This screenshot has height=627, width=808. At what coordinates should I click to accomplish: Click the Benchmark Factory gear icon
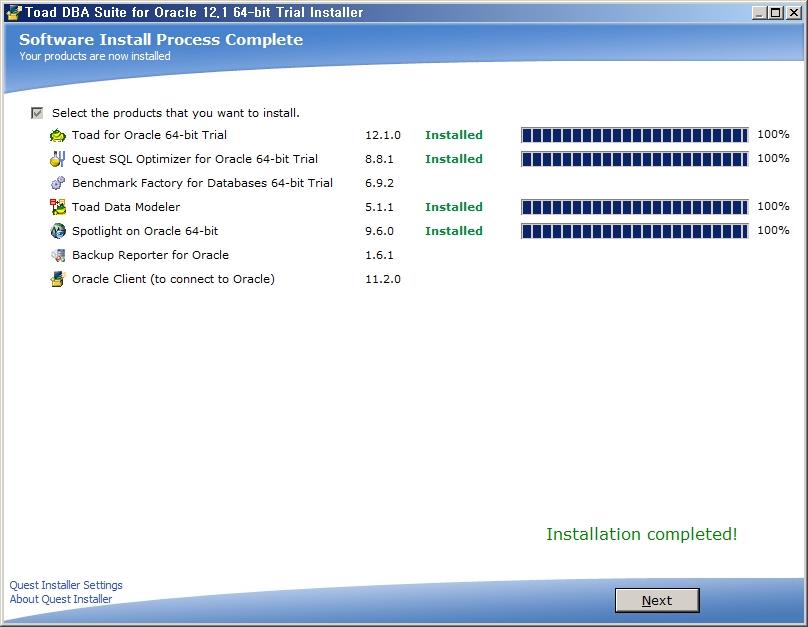pos(58,183)
